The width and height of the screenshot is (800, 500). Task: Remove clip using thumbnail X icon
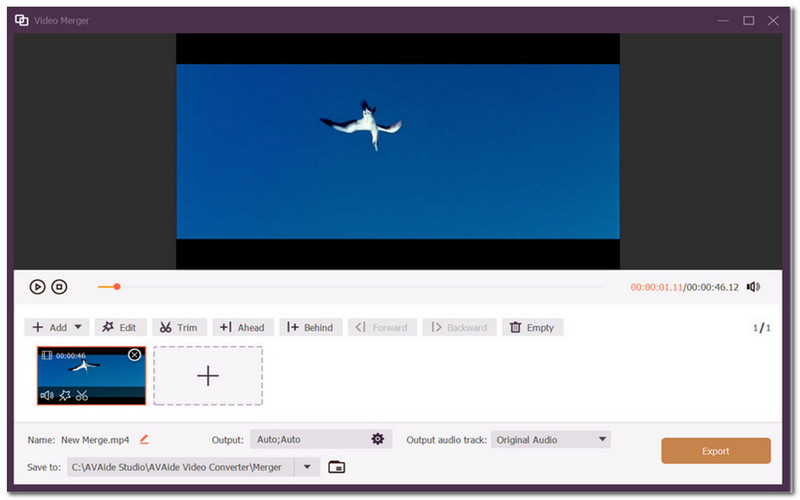tap(135, 355)
